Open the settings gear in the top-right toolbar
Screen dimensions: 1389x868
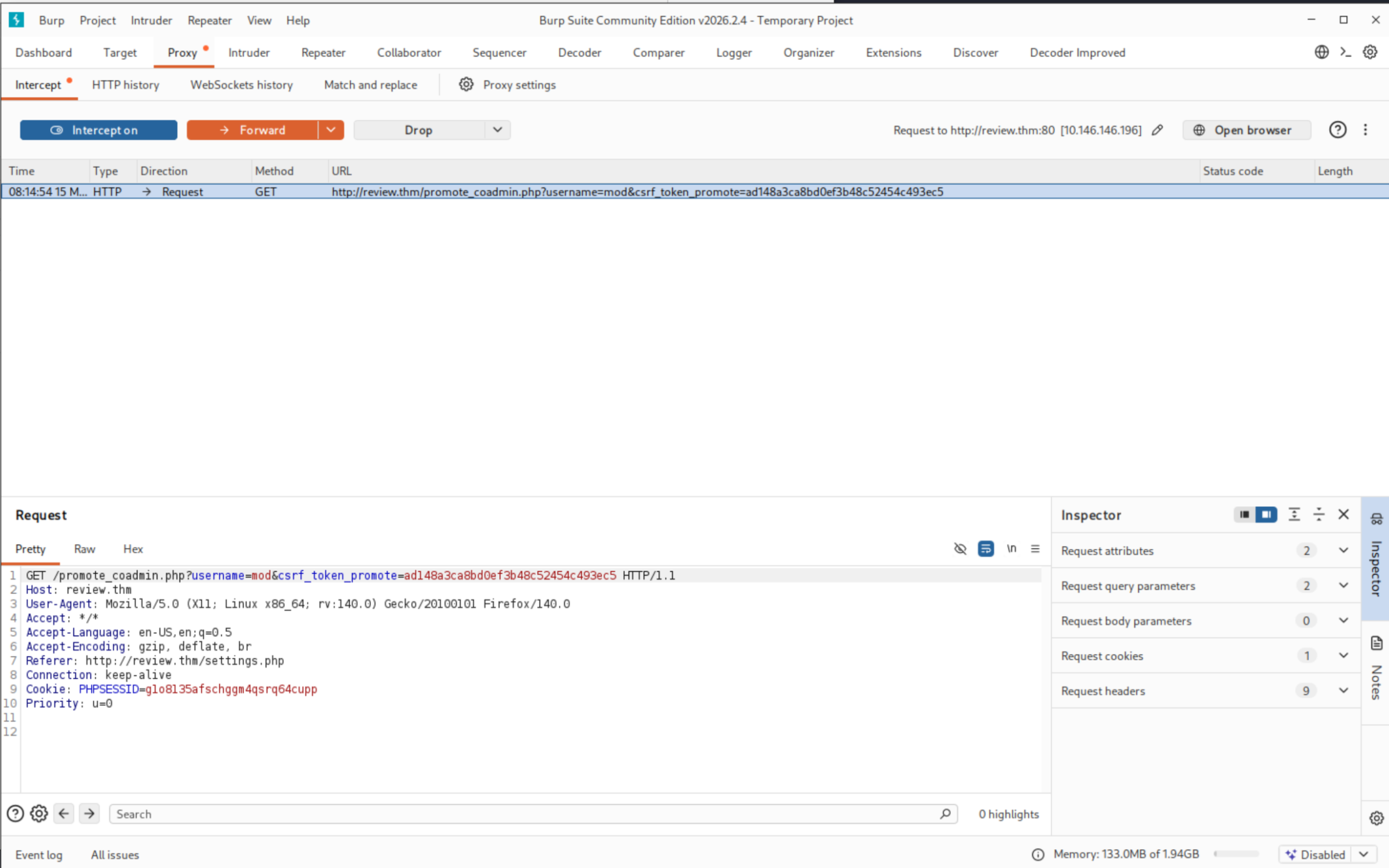coord(1370,52)
